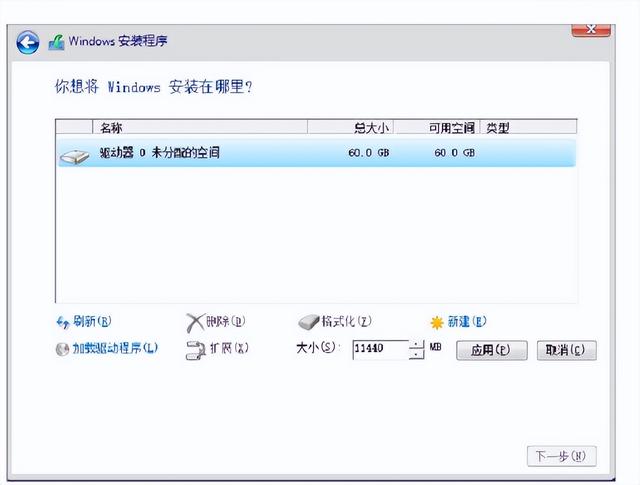Screen dimensions: 640x485
Task: Choose 删除(D) to delete the partition
Action: point(226,322)
